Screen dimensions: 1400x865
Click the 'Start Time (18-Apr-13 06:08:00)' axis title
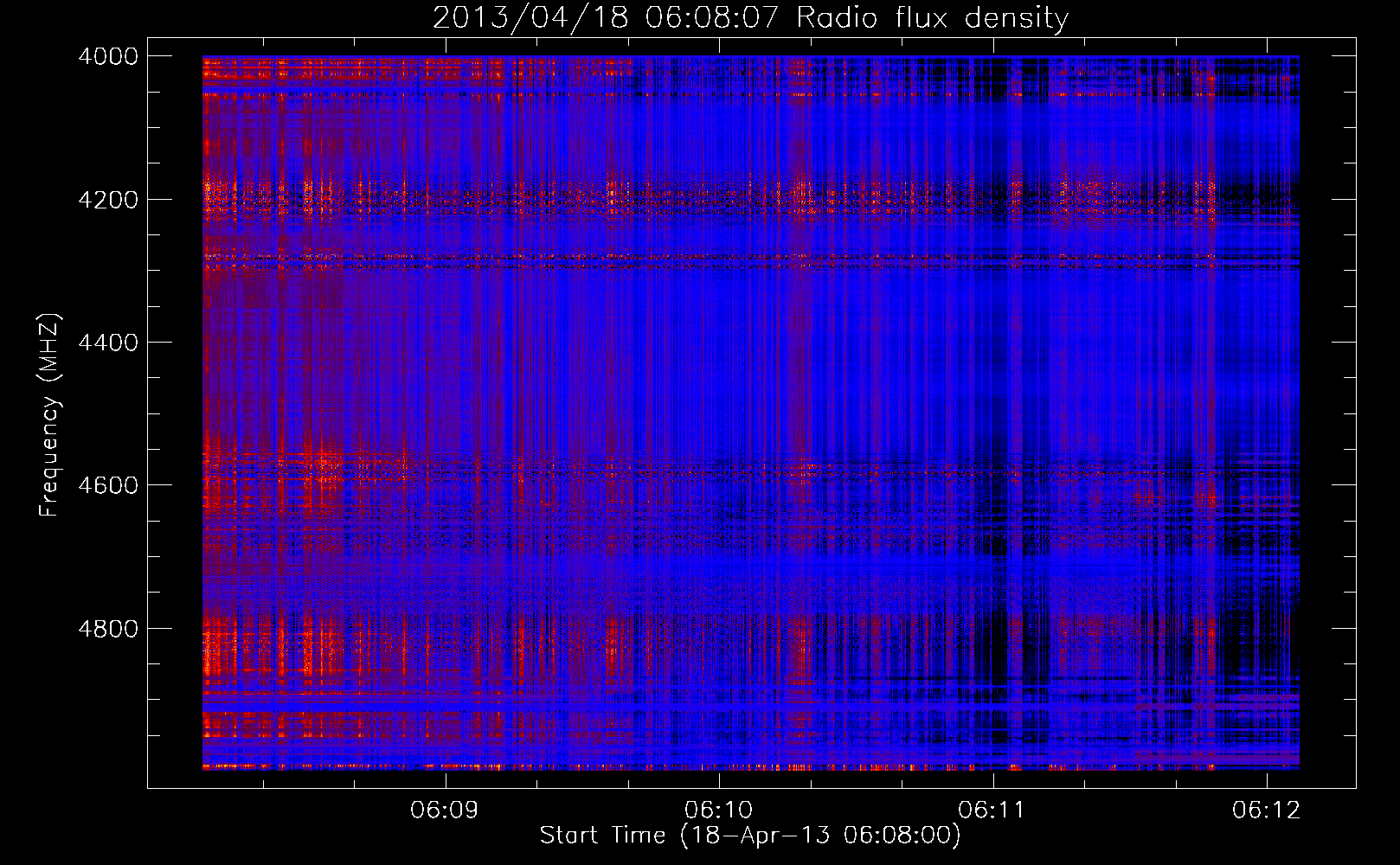[750, 836]
